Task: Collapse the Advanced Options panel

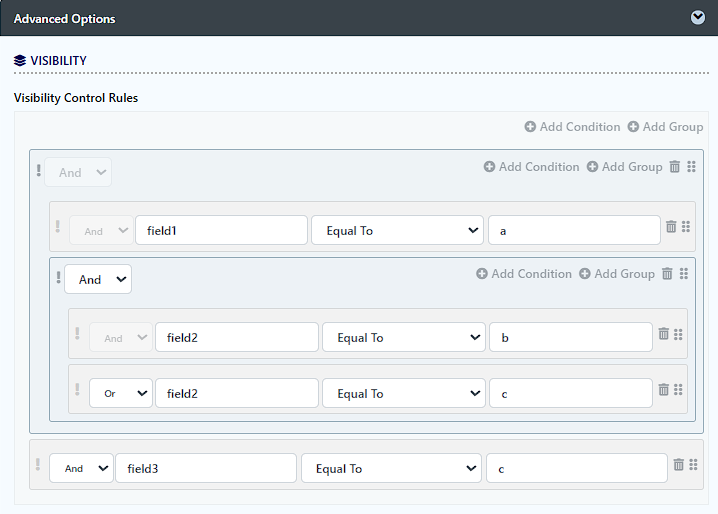Action: coord(698,18)
